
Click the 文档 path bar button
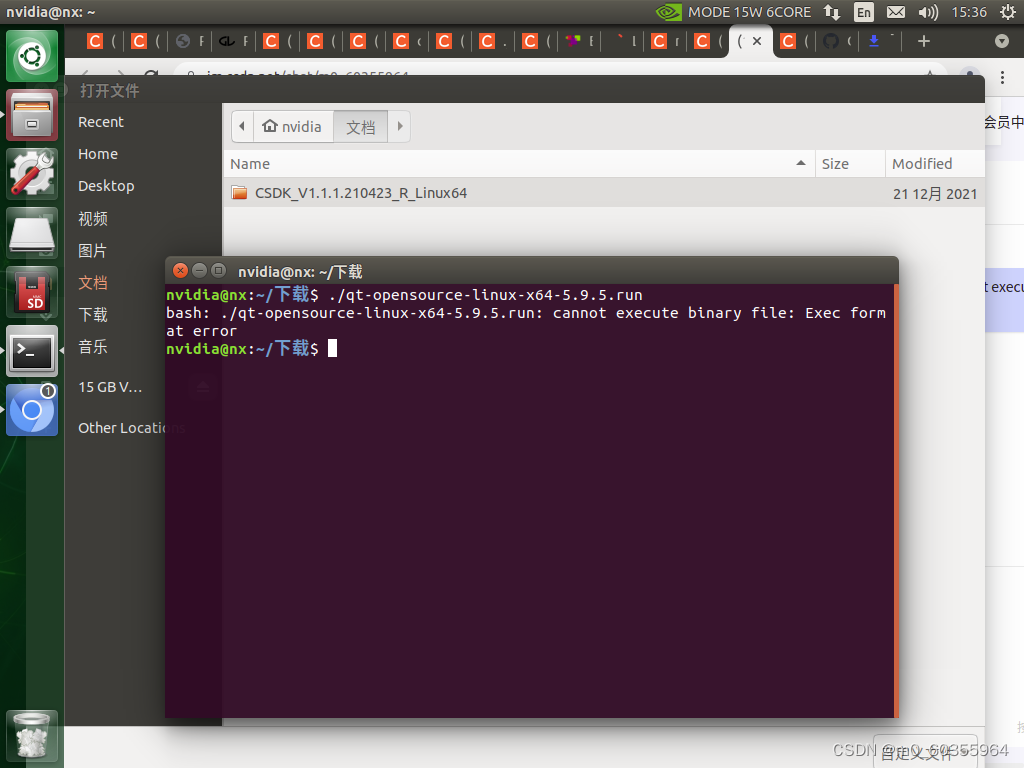(360, 126)
